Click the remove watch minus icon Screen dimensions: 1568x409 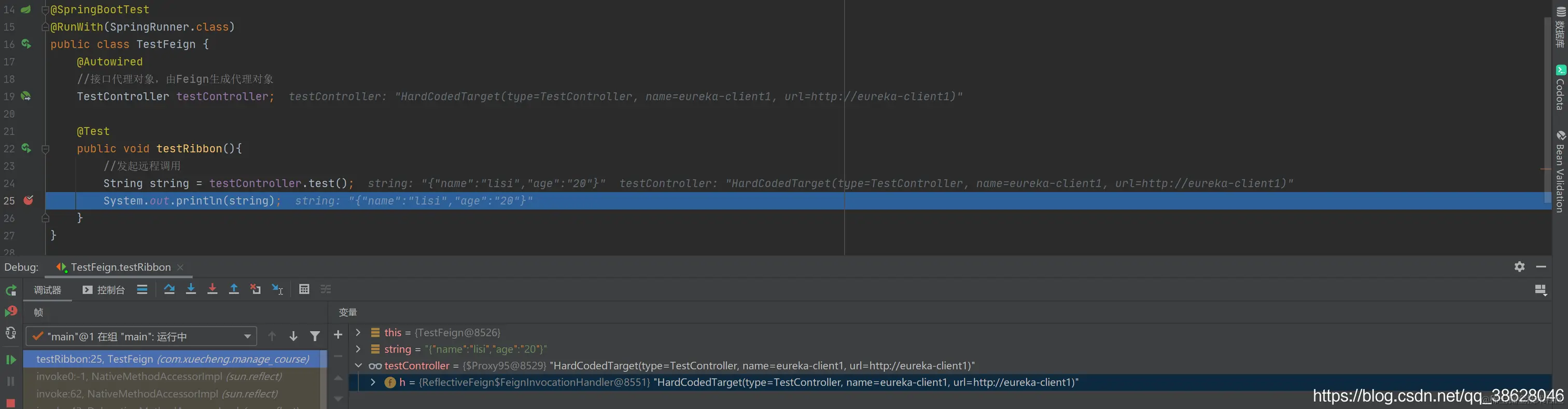[339, 357]
